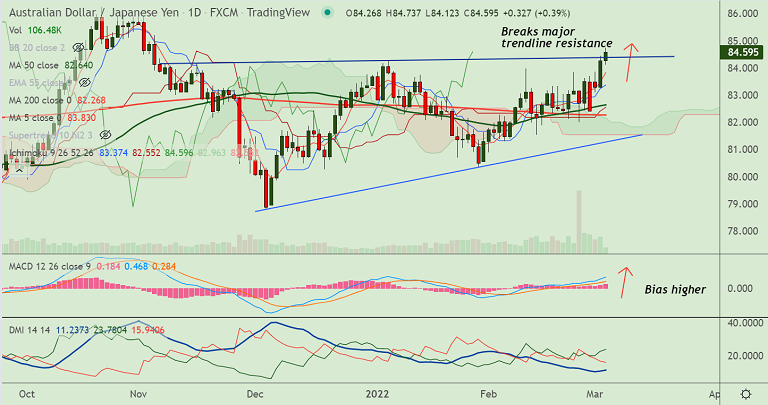Click the 83.000 price axis label
This screenshot has height=405, width=768.
(743, 95)
